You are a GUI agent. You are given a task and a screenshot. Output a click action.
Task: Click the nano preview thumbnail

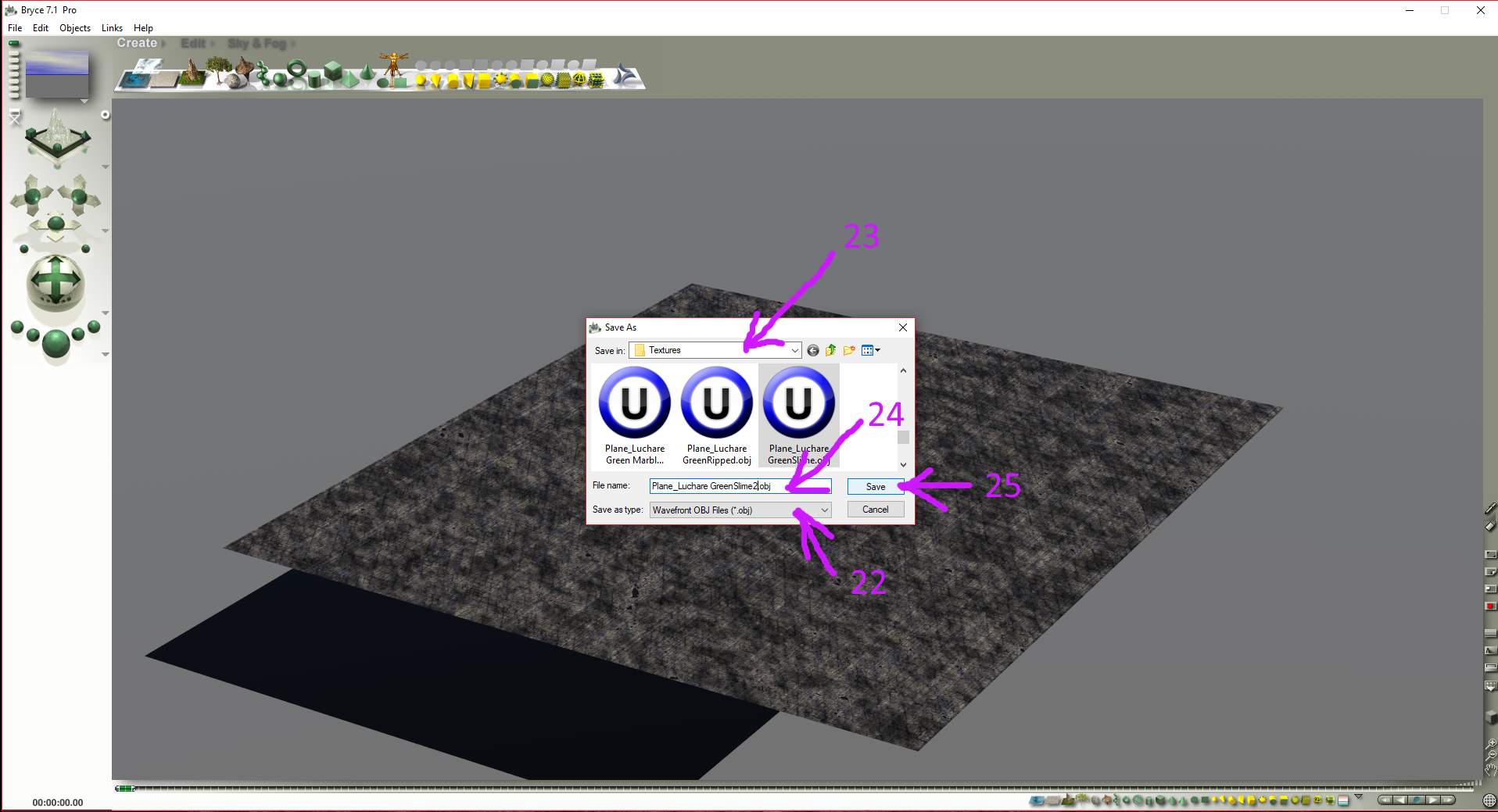[57, 74]
